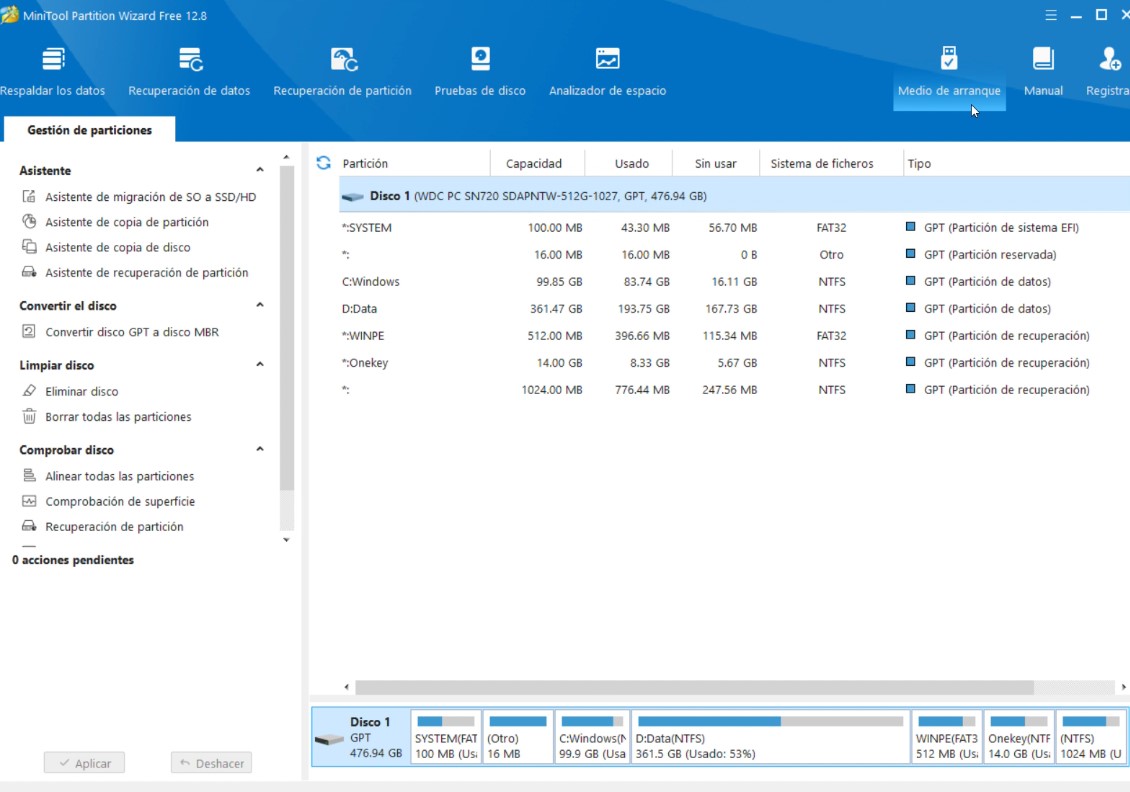Viewport: 1130px width, 792px height.
Task: Collapse the Asistente section
Action: (260, 171)
